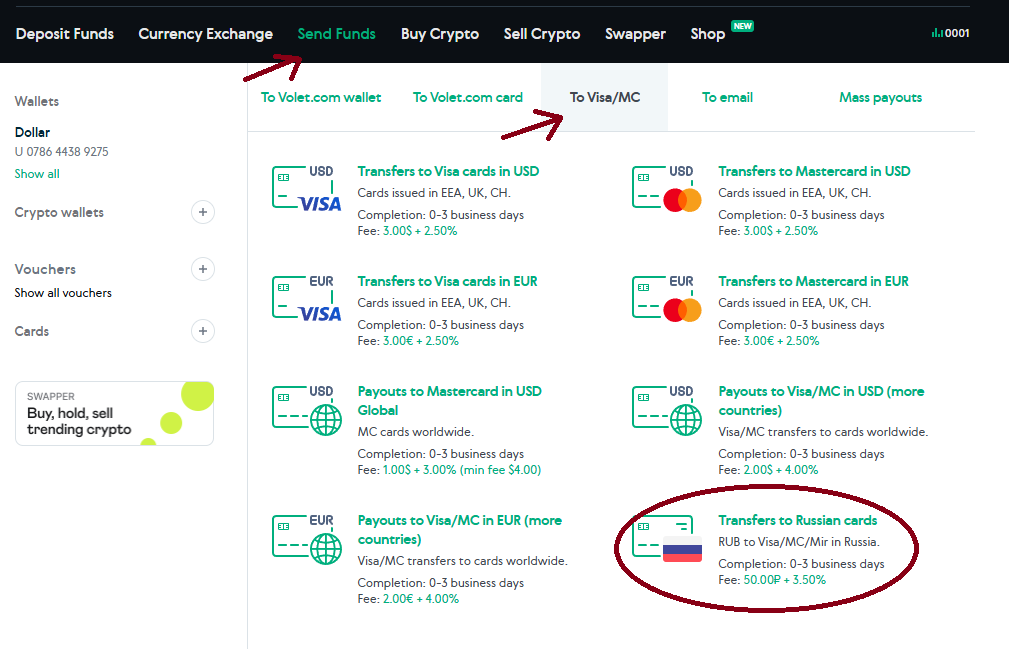Select the To Volet.com wallet tab
This screenshot has height=649, width=1009.
point(321,97)
